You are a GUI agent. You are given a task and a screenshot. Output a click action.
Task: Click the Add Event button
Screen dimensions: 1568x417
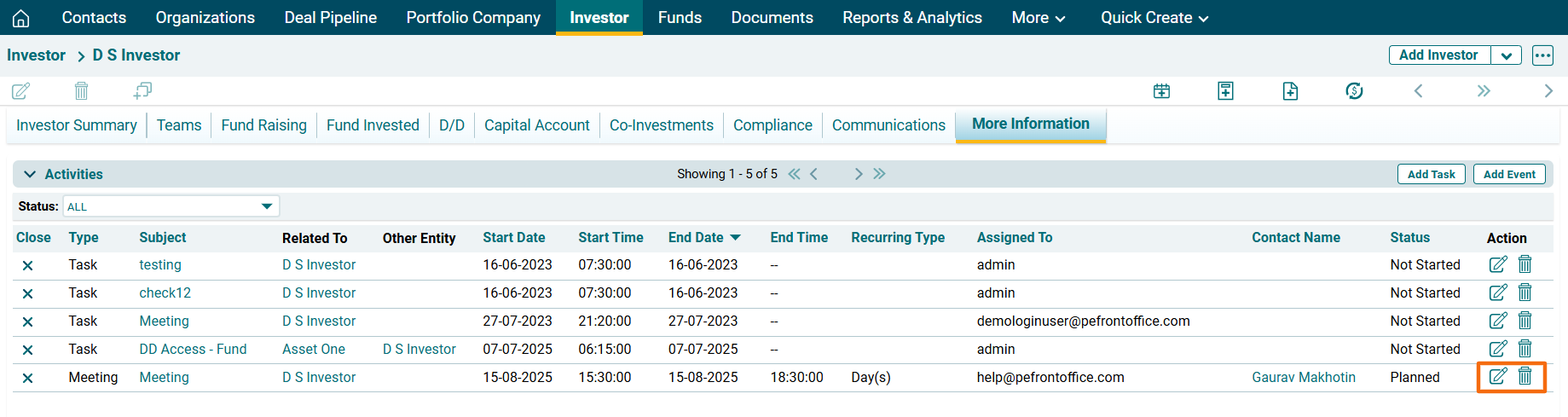coord(1508,174)
